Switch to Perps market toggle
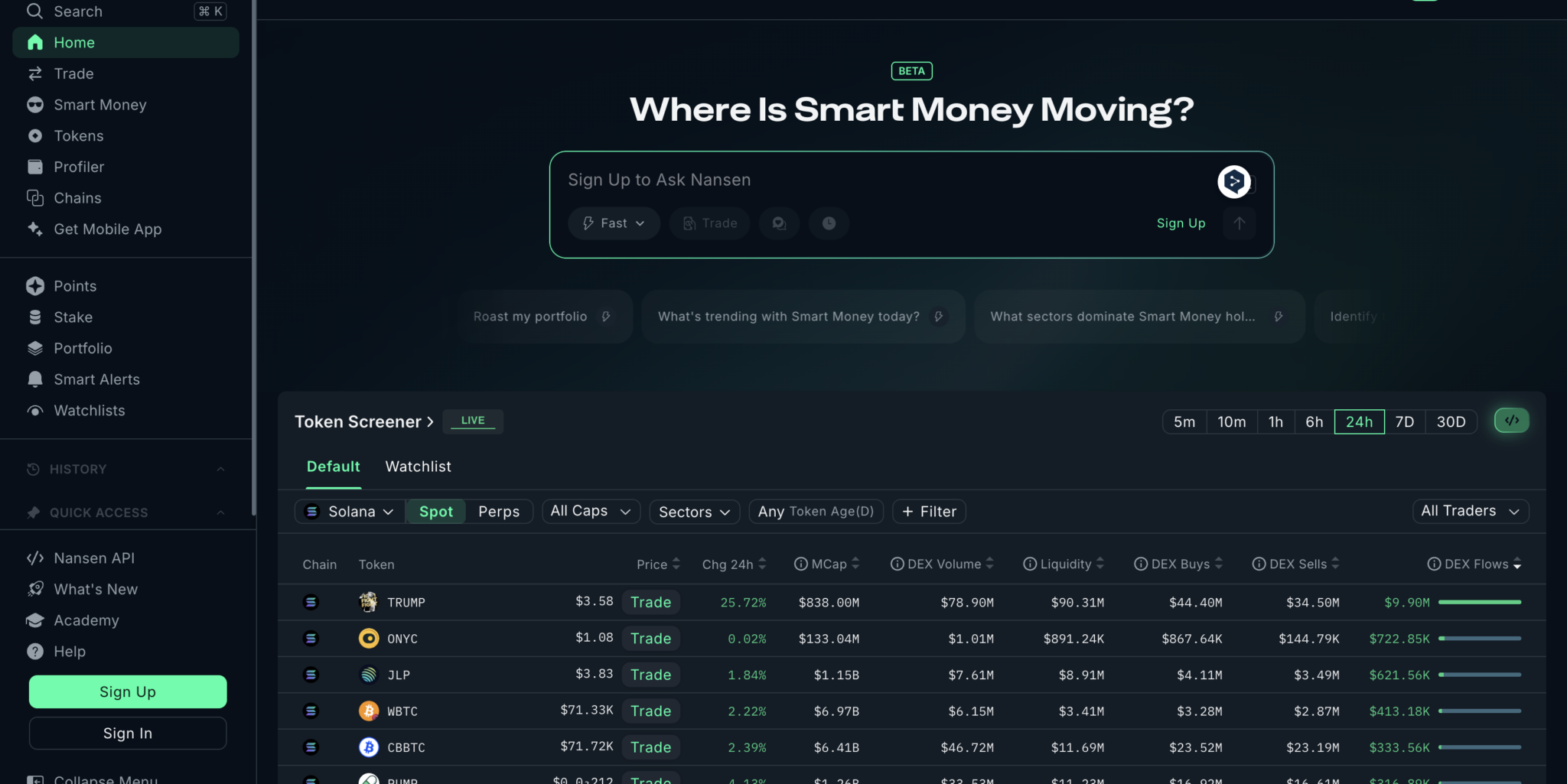The width and height of the screenshot is (1567, 784). (499, 512)
